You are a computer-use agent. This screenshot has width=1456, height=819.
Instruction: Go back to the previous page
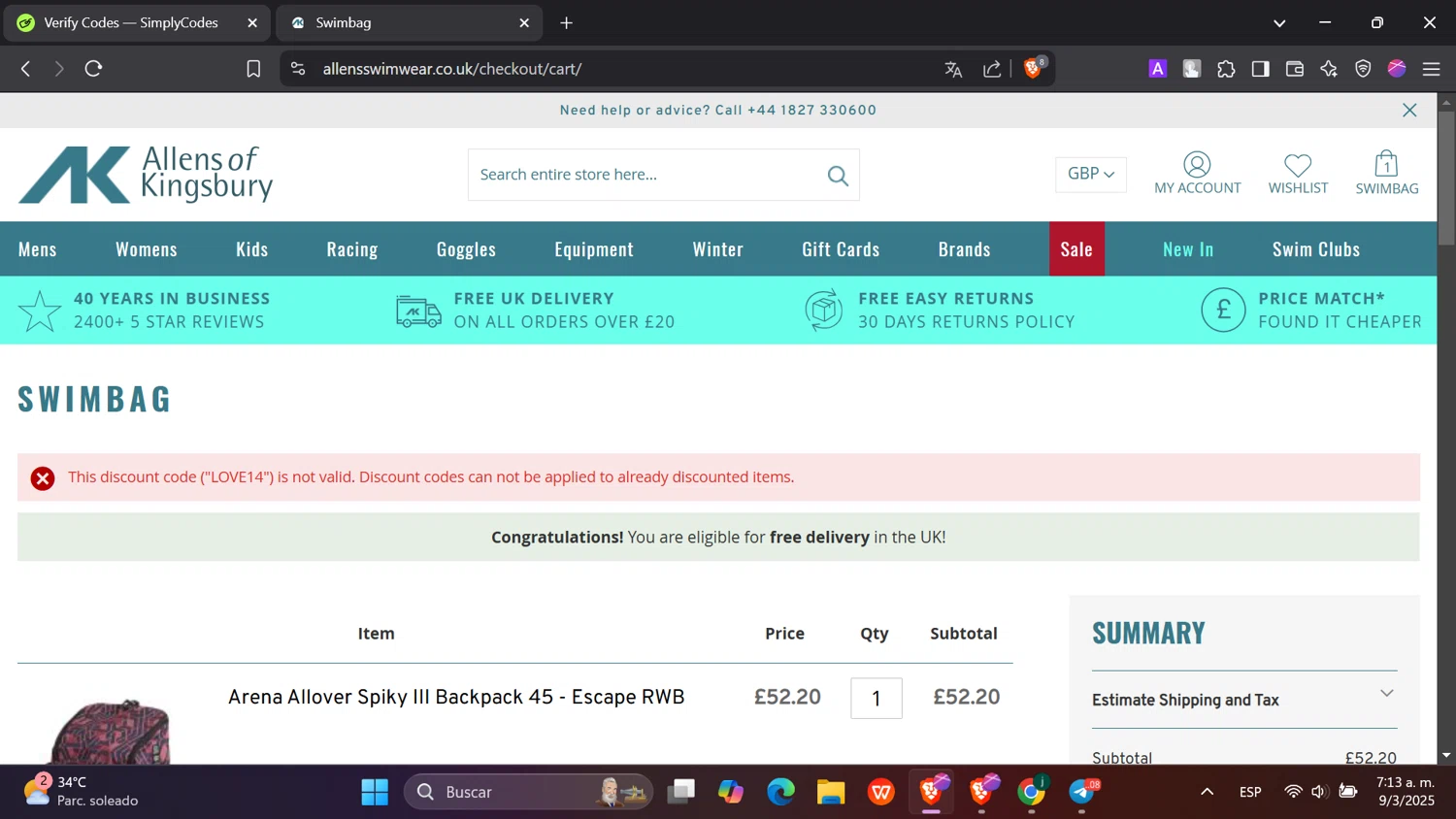[x=26, y=69]
